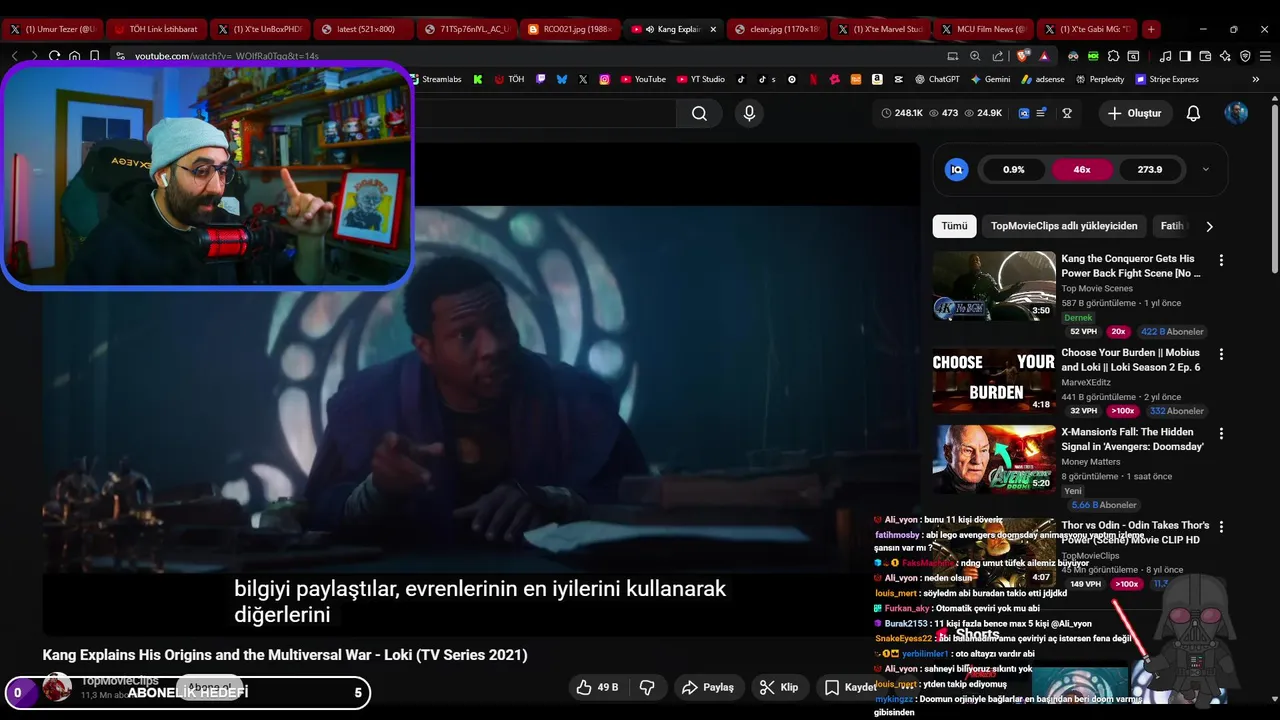The height and width of the screenshot is (720, 1280).
Task: Open the green Kick bookmark icon
Action: point(478,79)
